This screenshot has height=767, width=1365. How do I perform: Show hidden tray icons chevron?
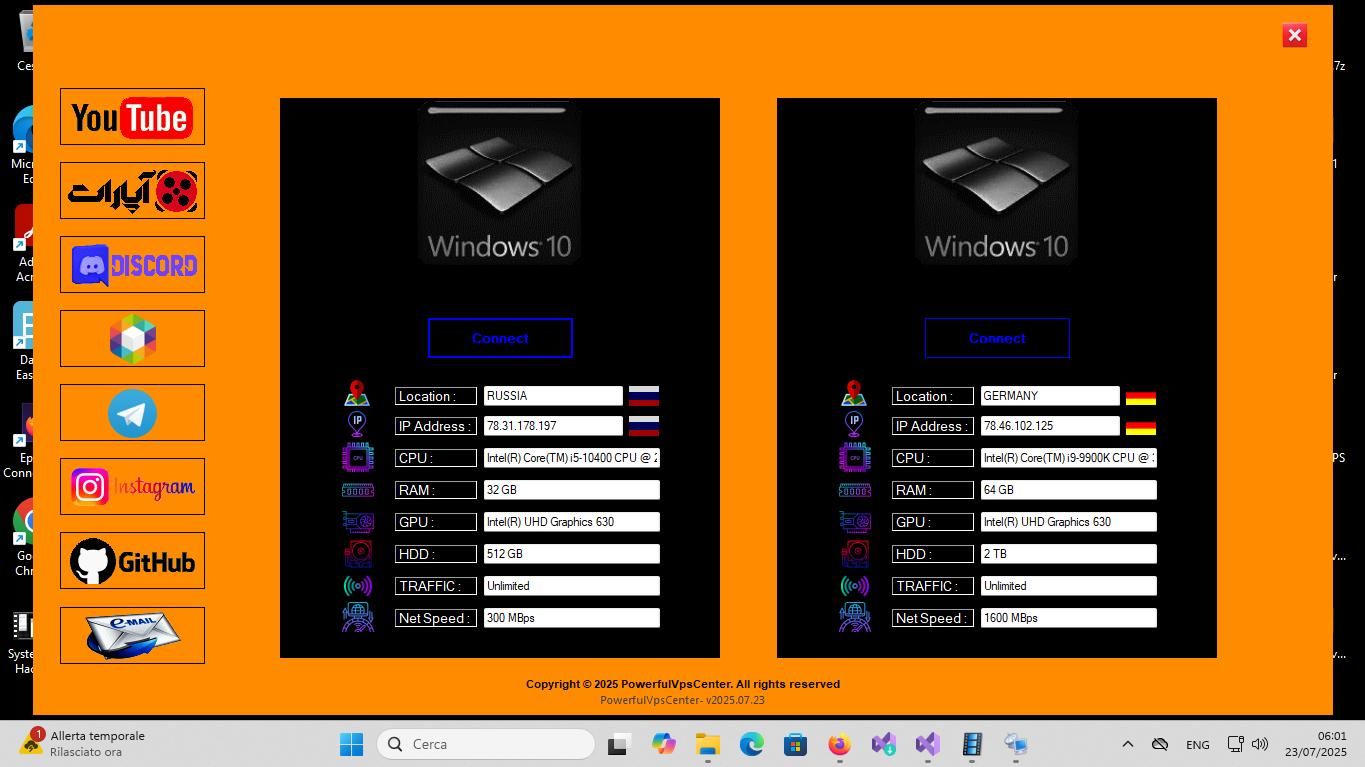click(1127, 744)
